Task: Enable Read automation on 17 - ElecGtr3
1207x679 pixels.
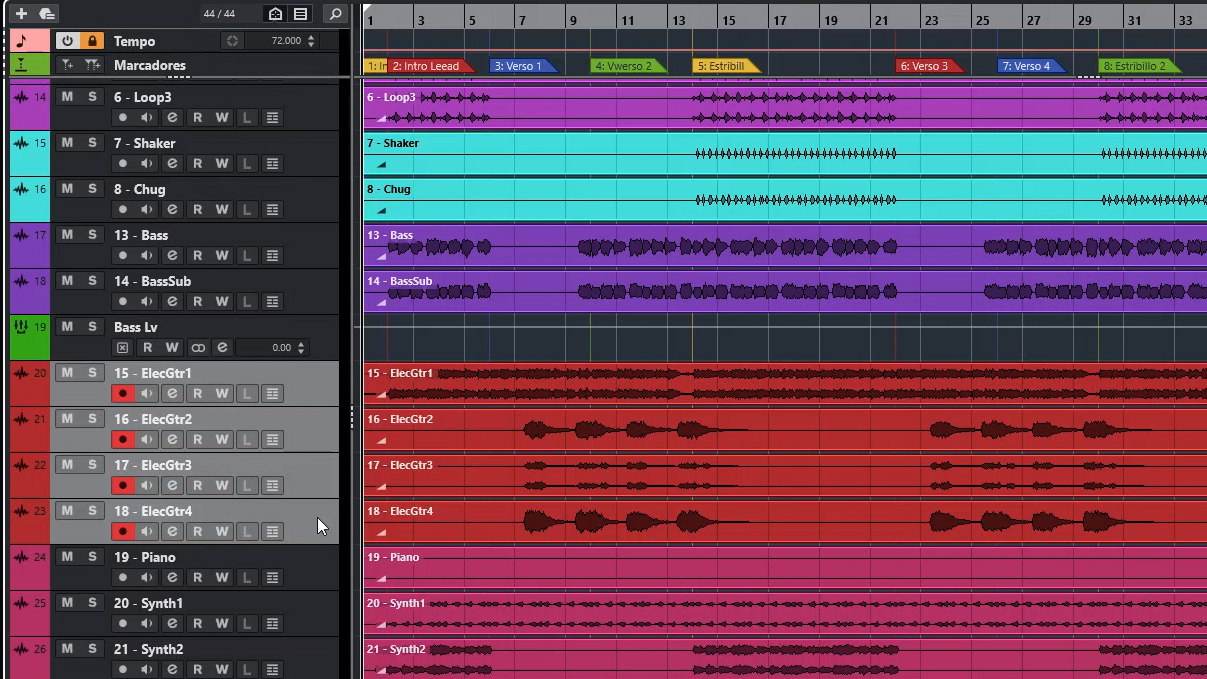Action: coord(198,486)
